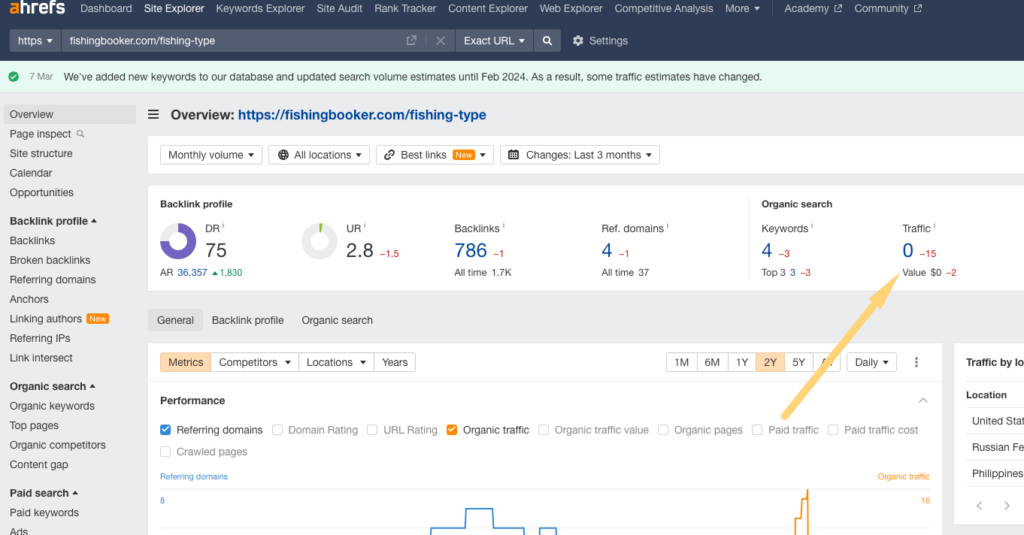Image resolution: width=1024 pixels, height=535 pixels.
Task: Select 1M time range
Action: (x=681, y=363)
